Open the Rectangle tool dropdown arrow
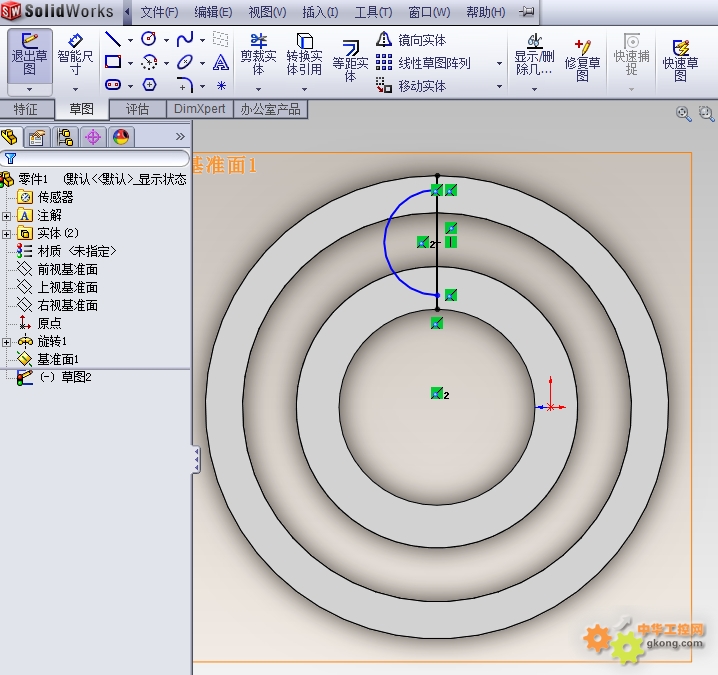The image size is (718, 675). tap(130, 63)
